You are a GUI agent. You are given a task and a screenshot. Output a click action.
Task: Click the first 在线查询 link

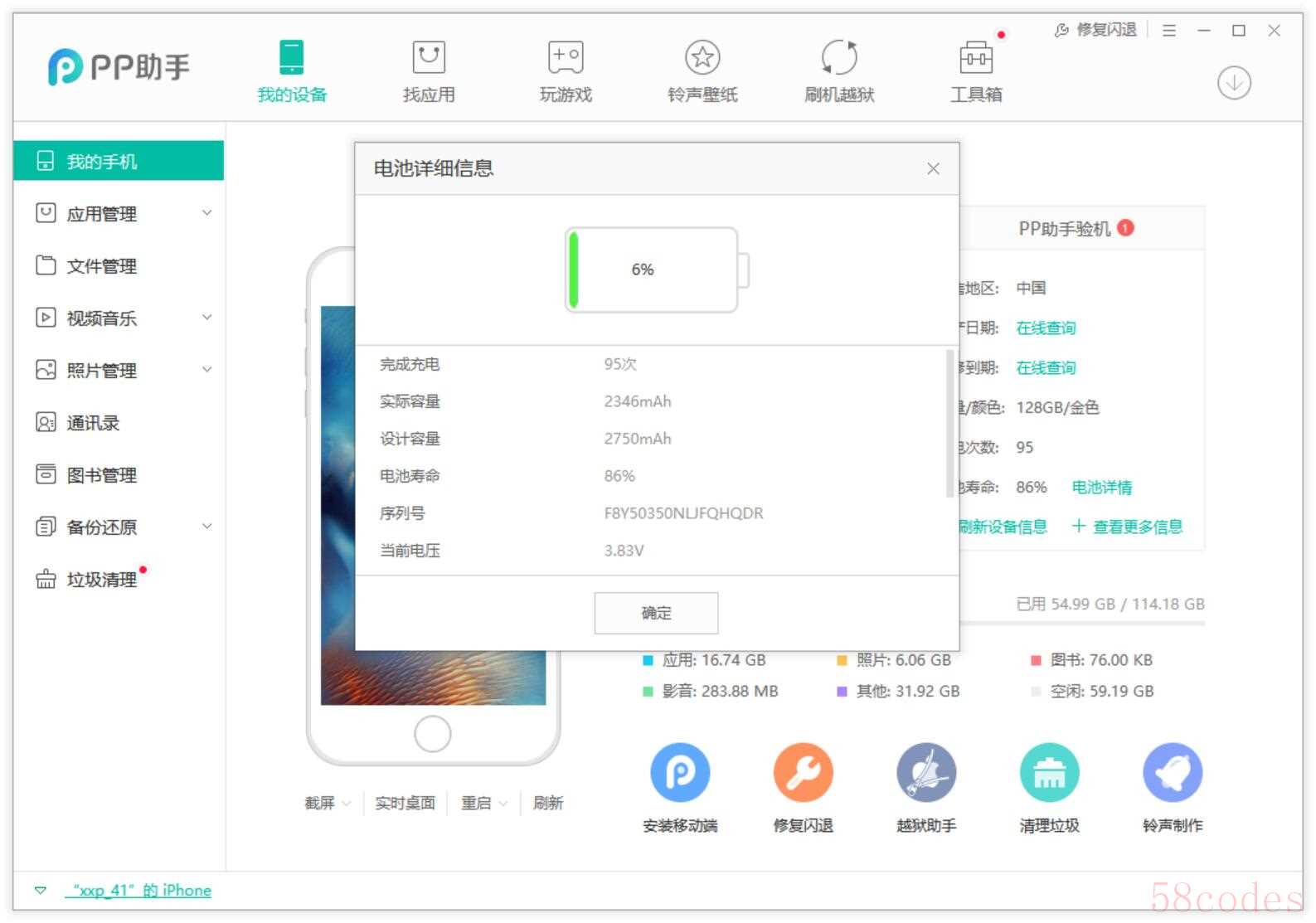click(x=1046, y=328)
